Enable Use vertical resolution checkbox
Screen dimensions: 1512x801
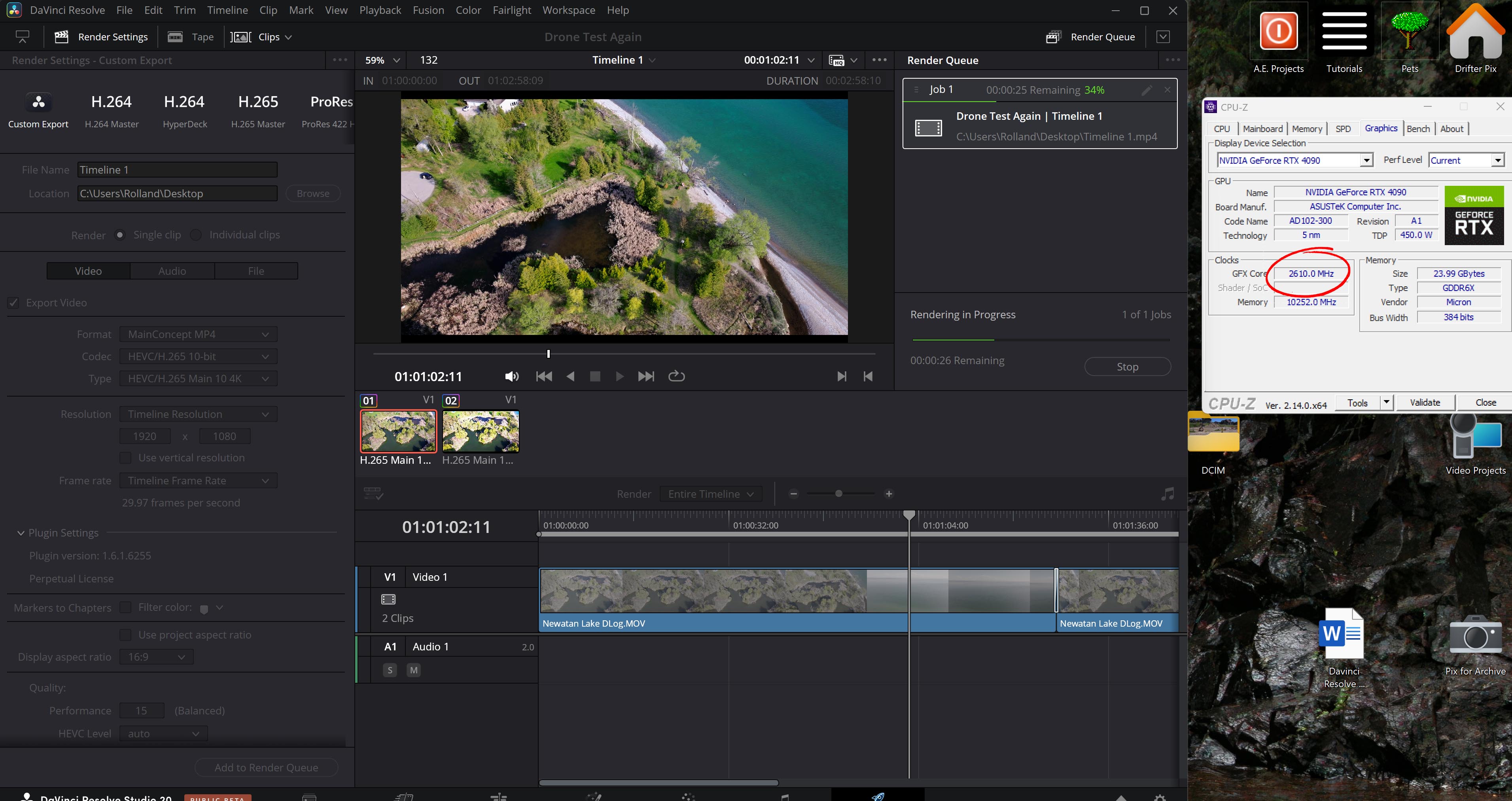(x=125, y=458)
